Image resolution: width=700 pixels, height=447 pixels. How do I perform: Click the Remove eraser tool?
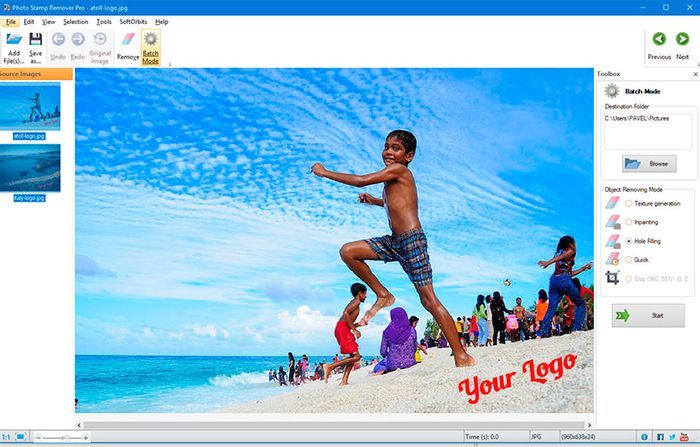coord(128,39)
